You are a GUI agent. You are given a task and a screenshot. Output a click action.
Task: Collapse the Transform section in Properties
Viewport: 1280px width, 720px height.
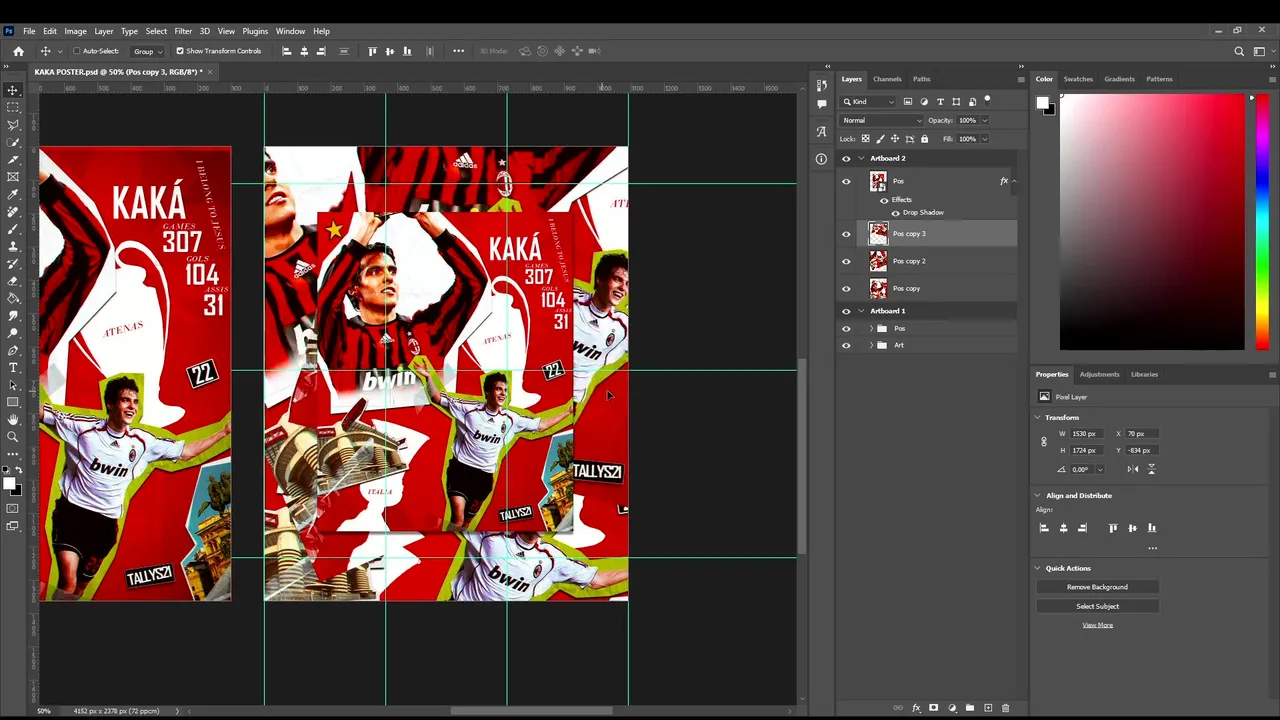click(x=1037, y=417)
